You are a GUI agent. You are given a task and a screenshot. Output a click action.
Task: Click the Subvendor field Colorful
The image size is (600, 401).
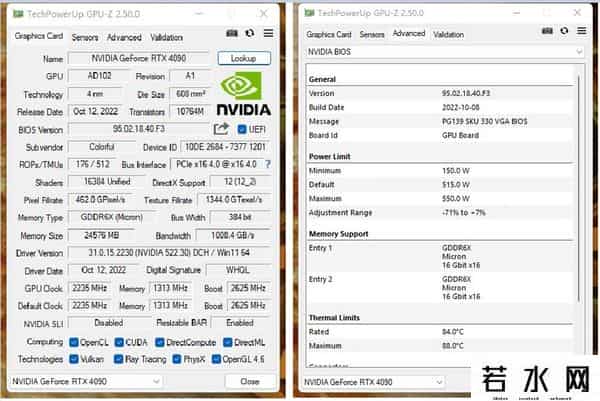point(101,147)
